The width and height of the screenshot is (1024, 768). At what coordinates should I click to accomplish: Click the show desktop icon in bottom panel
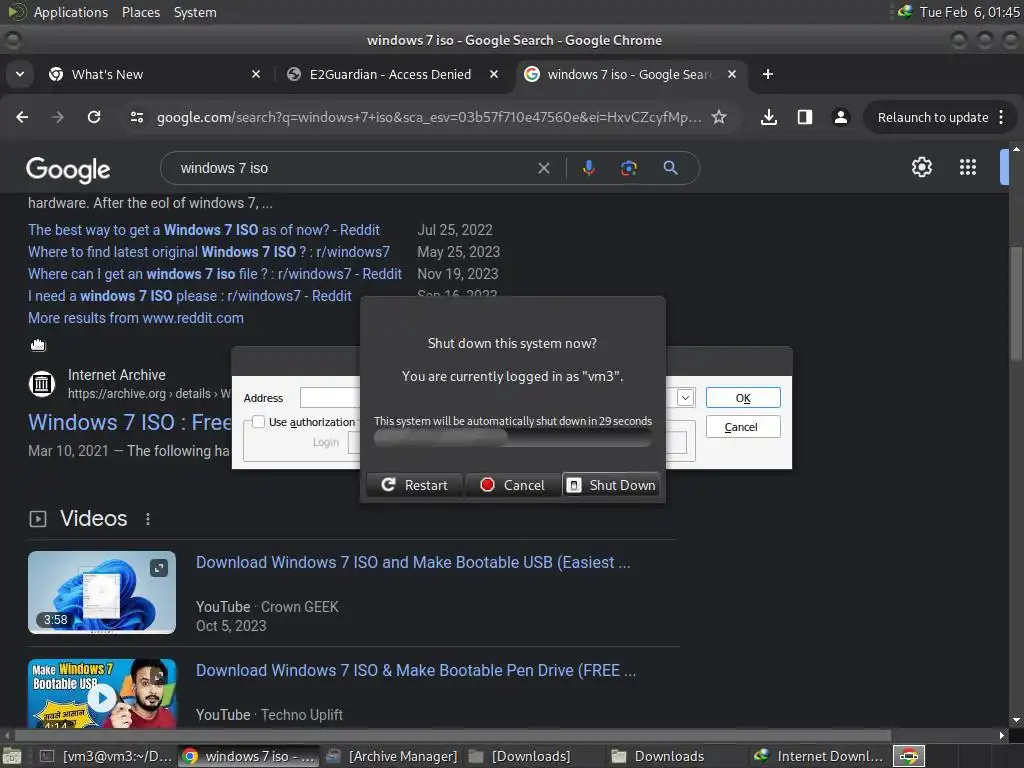[12, 756]
